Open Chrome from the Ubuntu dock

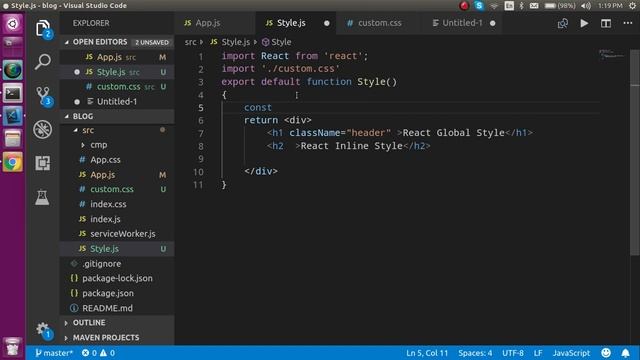(x=13, y=162)
